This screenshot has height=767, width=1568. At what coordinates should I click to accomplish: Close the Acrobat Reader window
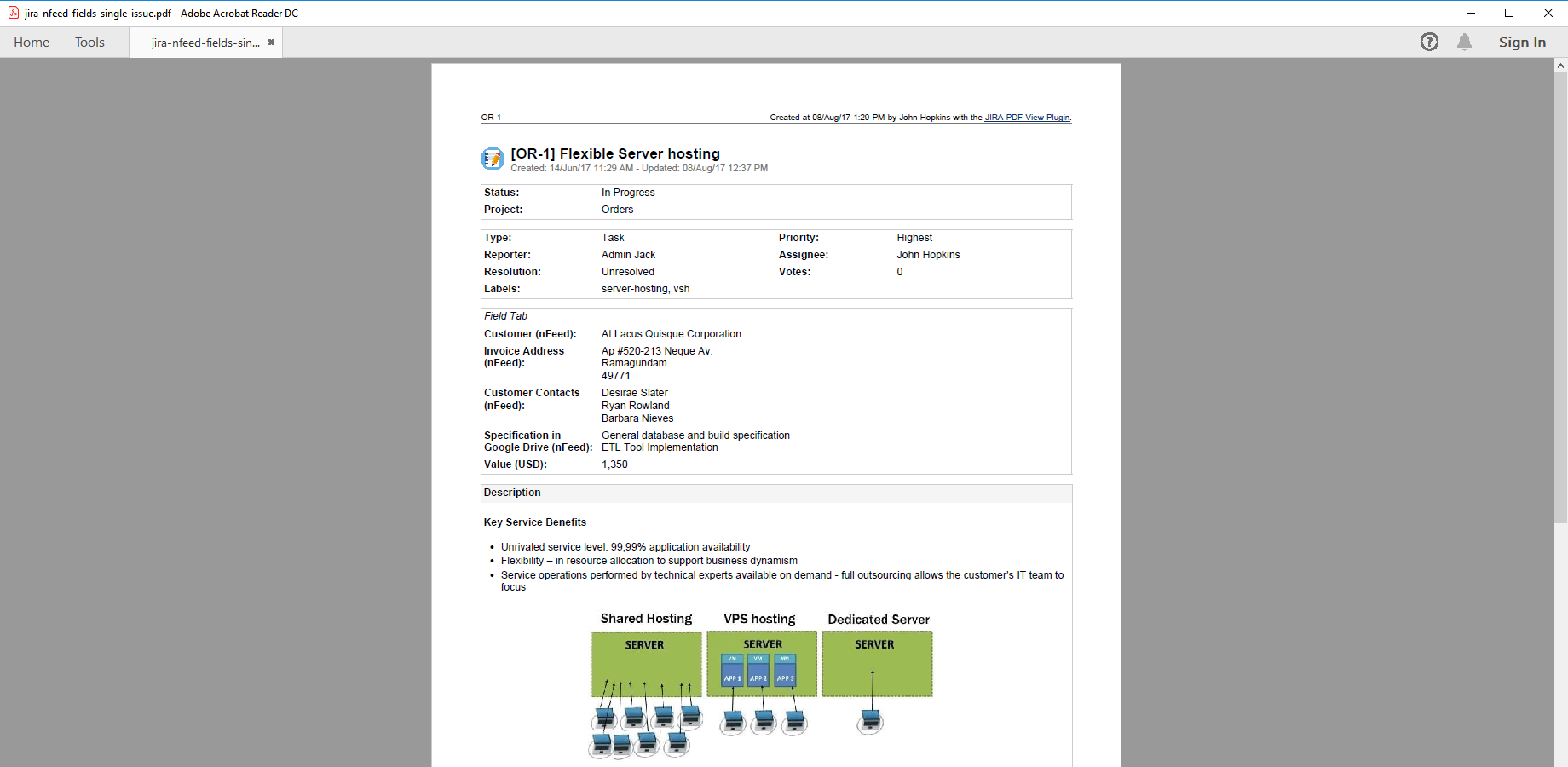pyautogui.click(x=1548, y=13)
